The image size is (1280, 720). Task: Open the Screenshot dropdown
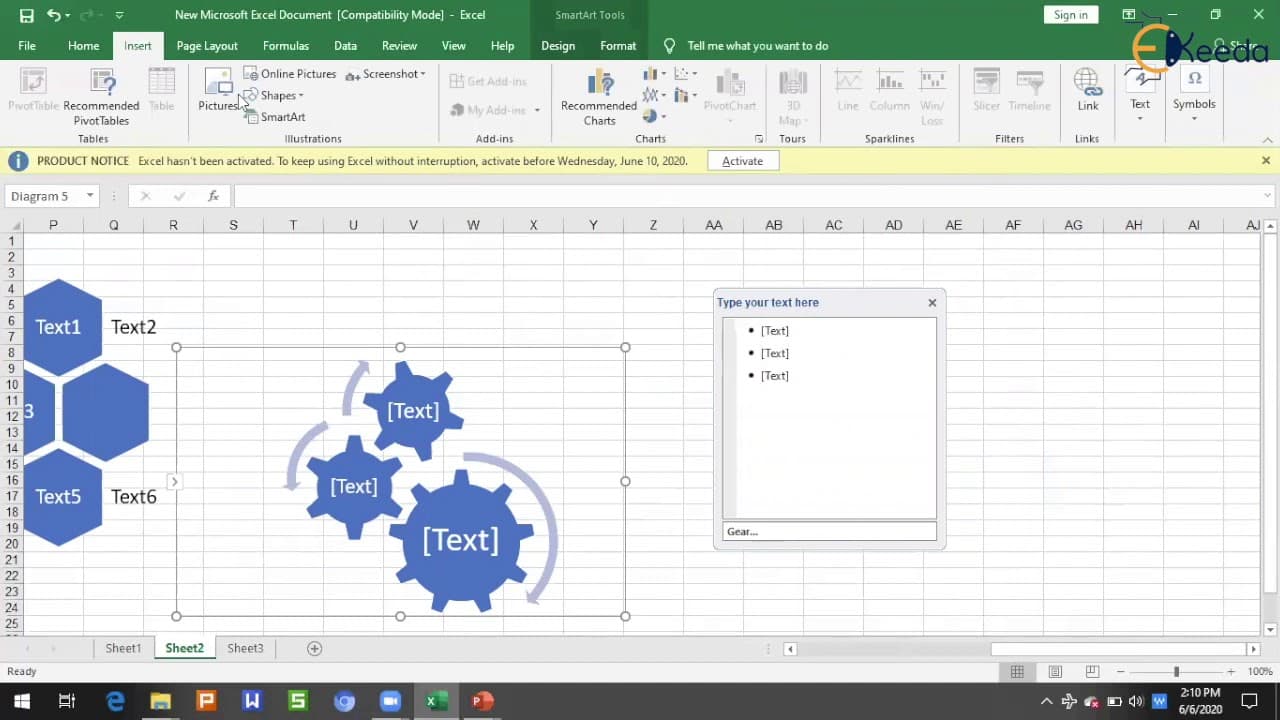point(386,74)
